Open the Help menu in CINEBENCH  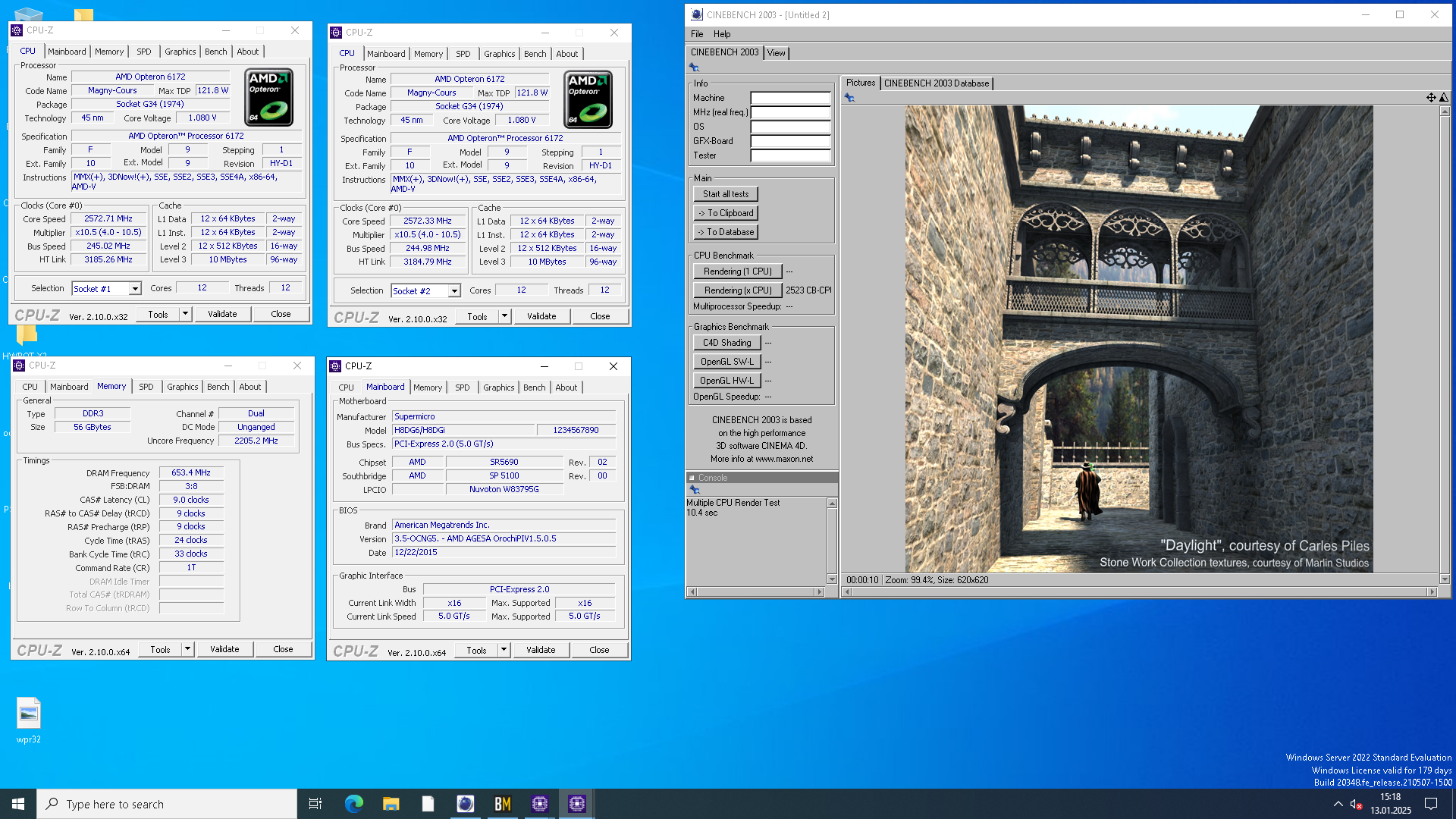click(722, 34)
